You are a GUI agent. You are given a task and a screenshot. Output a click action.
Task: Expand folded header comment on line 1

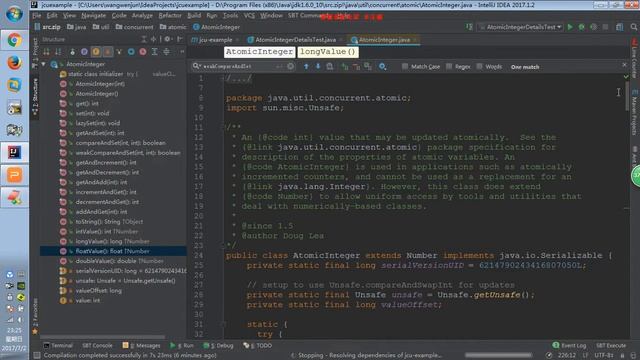pos(223,78)
